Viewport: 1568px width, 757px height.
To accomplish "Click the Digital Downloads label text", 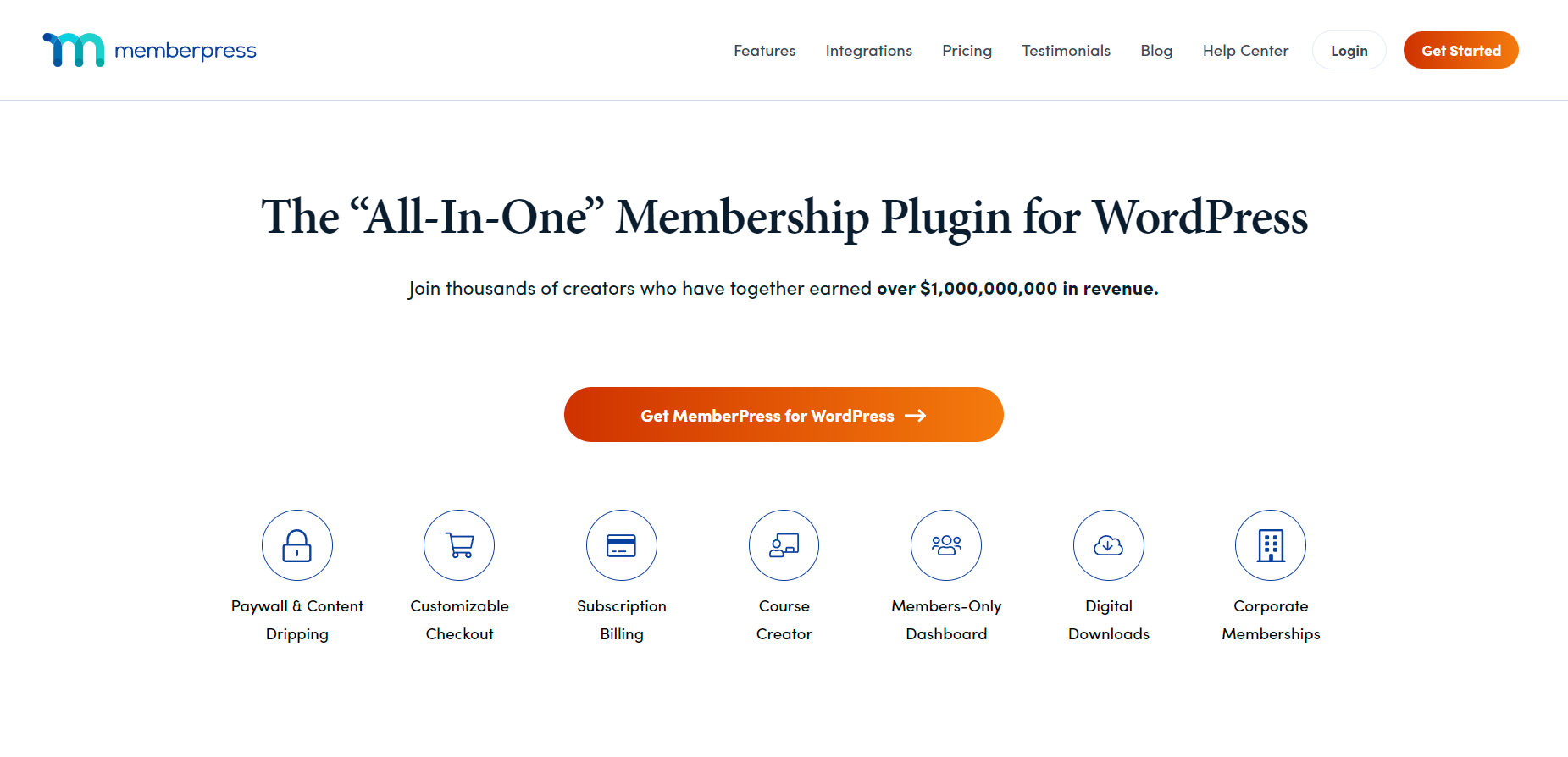I will click(1109, 620).
